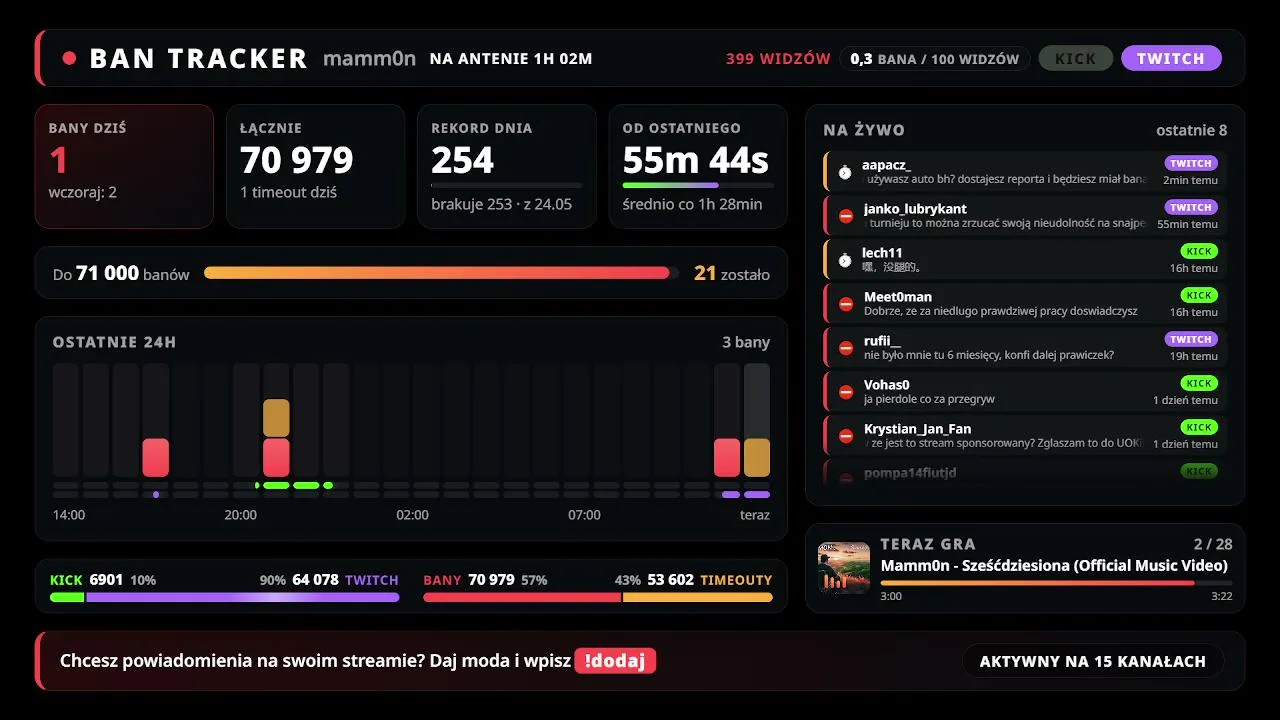Click the song title Mamm0n - Sześćdziesiona
The image size is (1280, 720).
1054,566
